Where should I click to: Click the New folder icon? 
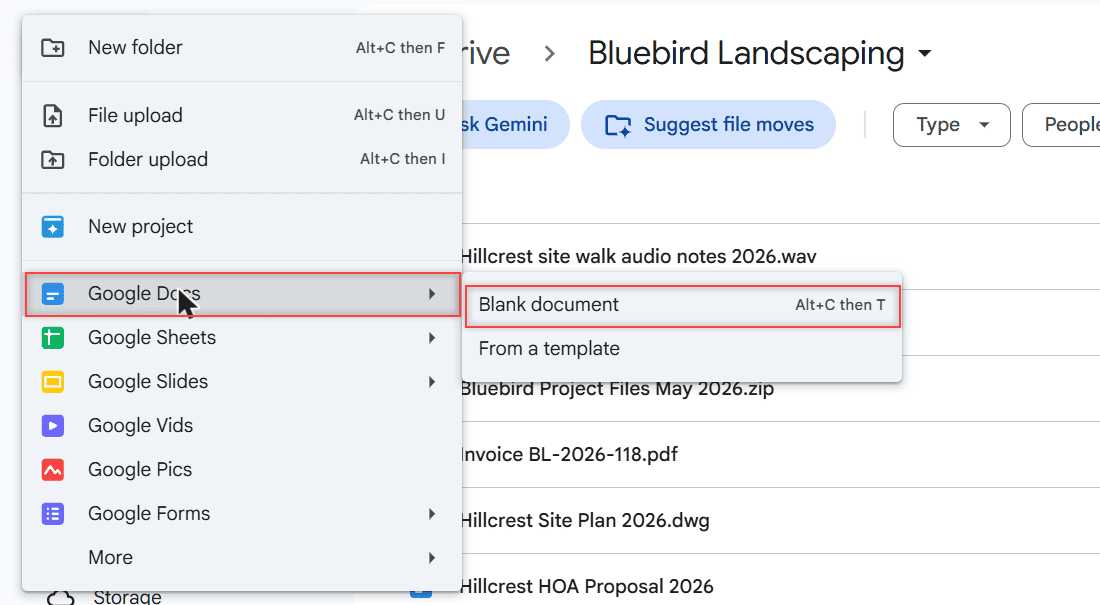click(x=53, y=48)
